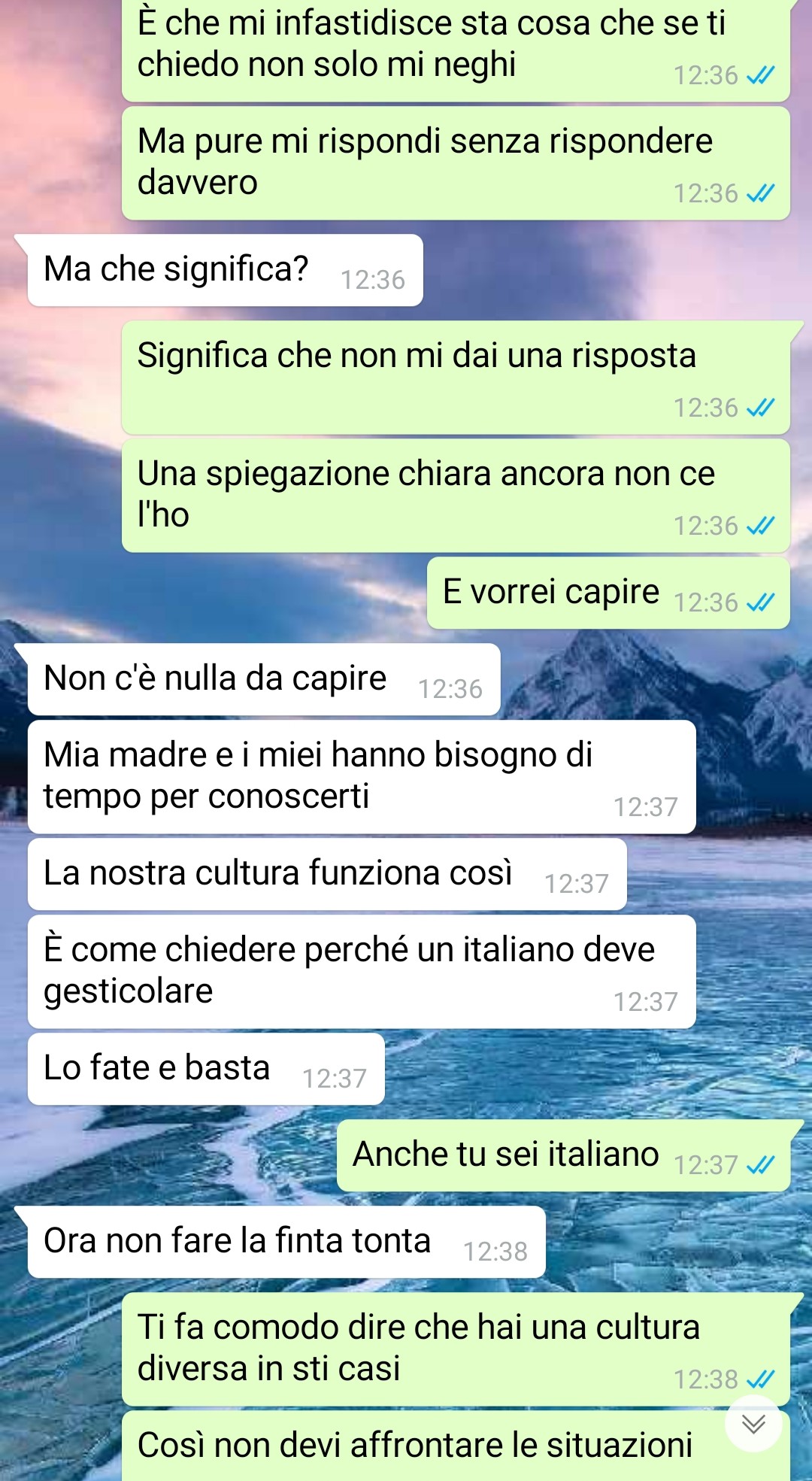
Task: Tap the 'Così non devi affrontare le situazioni' message
Action: click(x=456, y=1446)
